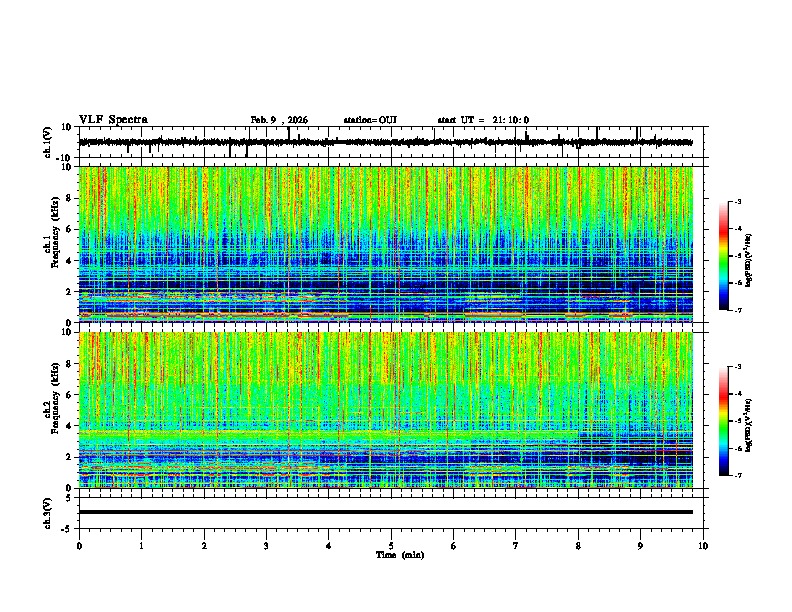The image size is (792, 612).
Task: Click the ch.1 voltage waveform trace panel
Action: coord(391,142)
